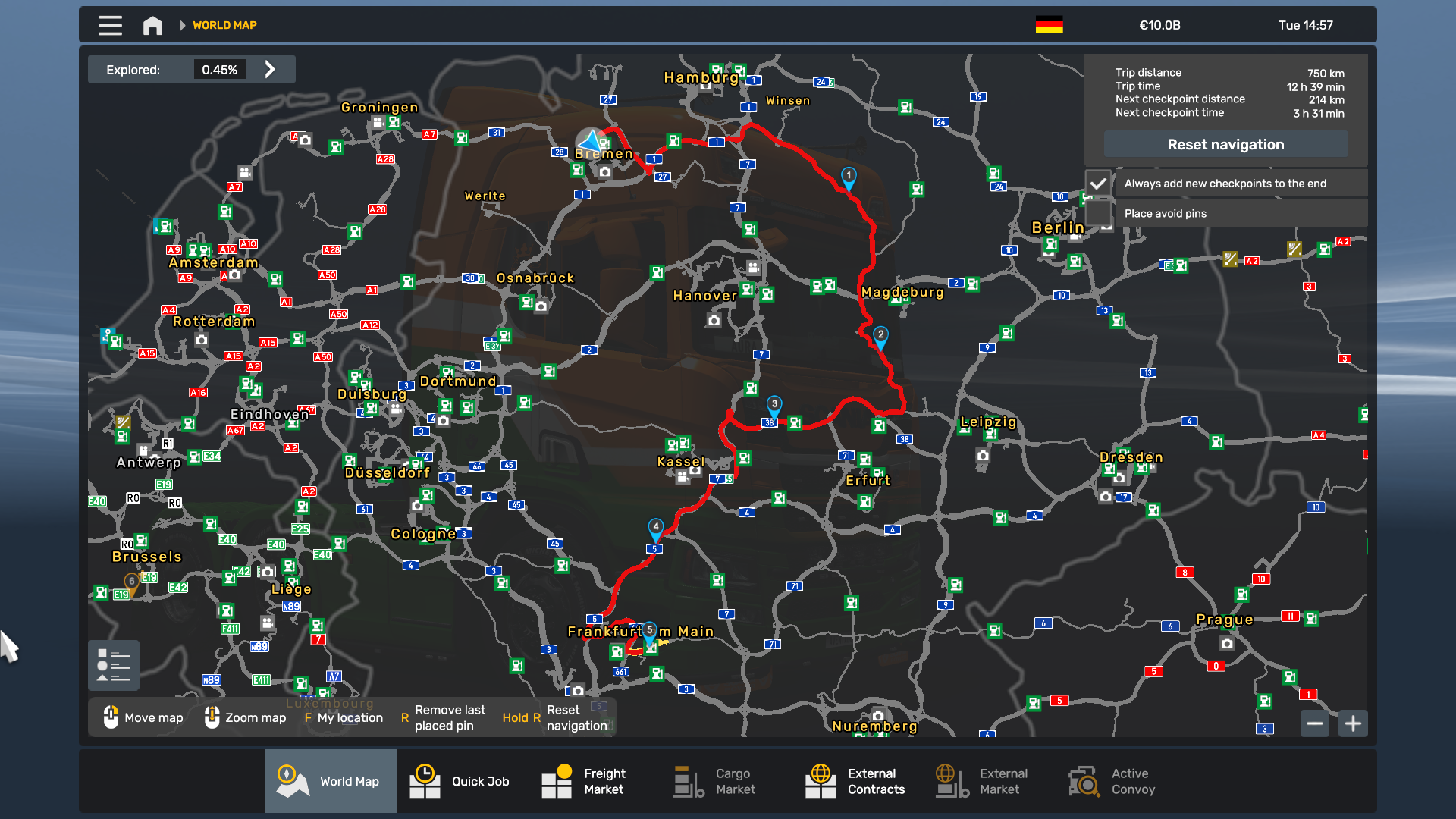Zoom out with the minus button
This screenshot has width=1456, height=819.
pyautogui.click(x=1315, y=723)
